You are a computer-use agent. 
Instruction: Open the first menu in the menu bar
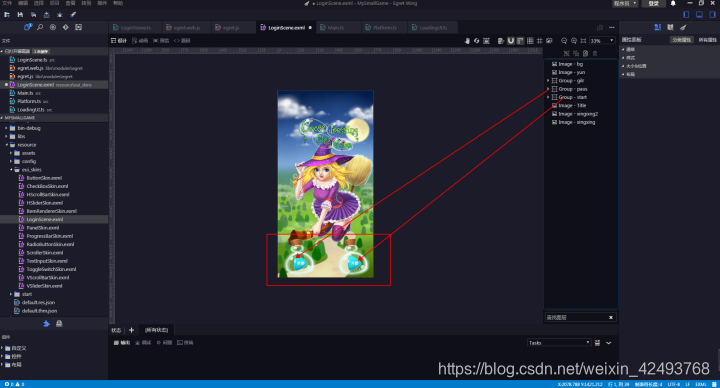(x=7, y=3)
